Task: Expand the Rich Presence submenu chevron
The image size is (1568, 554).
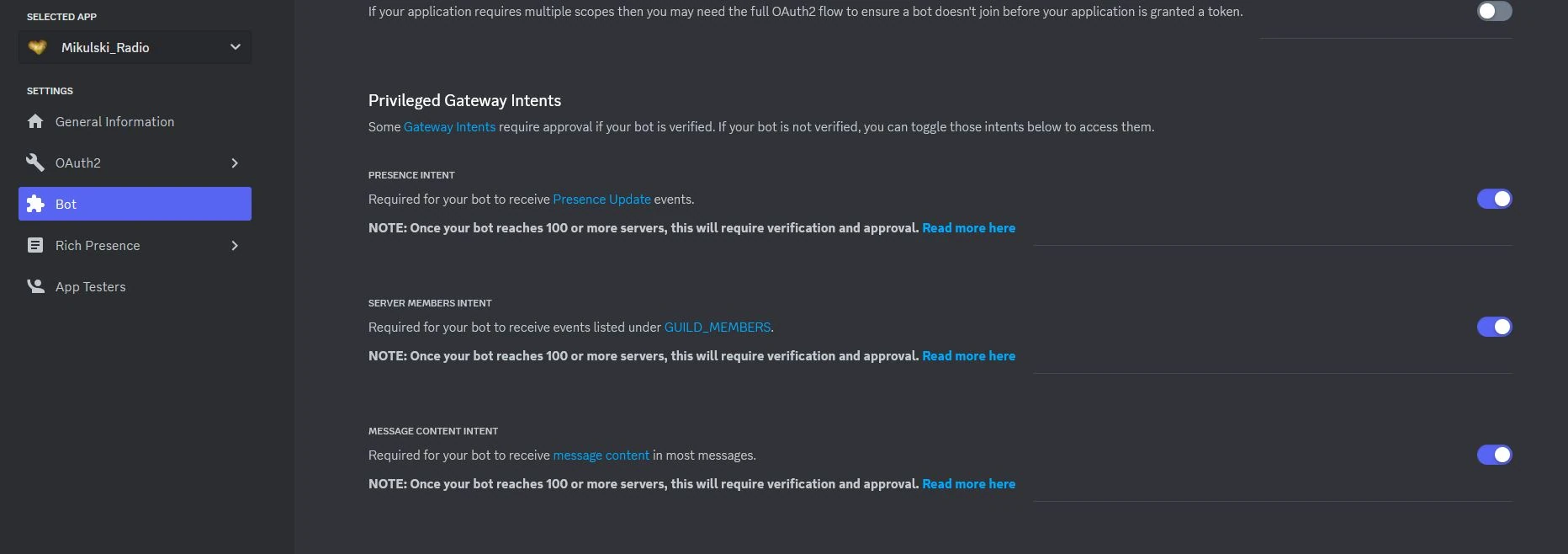Action: [235, 245]
